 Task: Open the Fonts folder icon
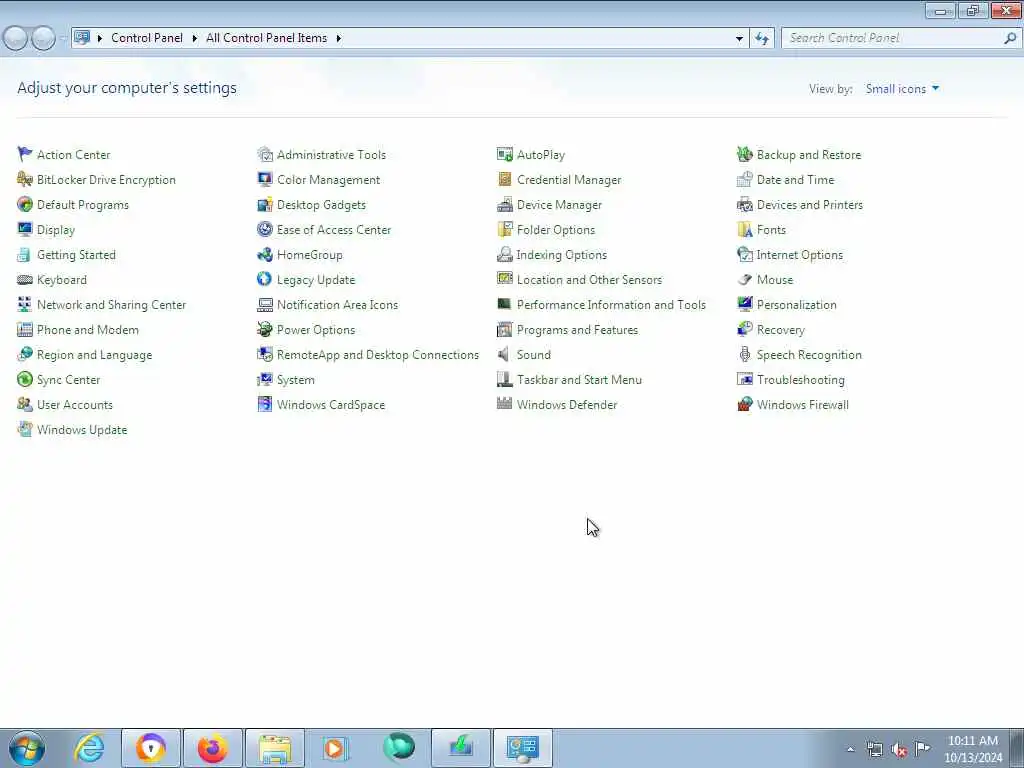pos(744,229)
